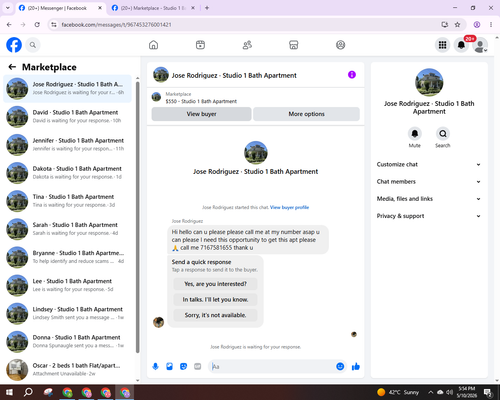Open the emoji picker in message box
Image resolution: width=500 pixels, height=400 pixels.
340,367
